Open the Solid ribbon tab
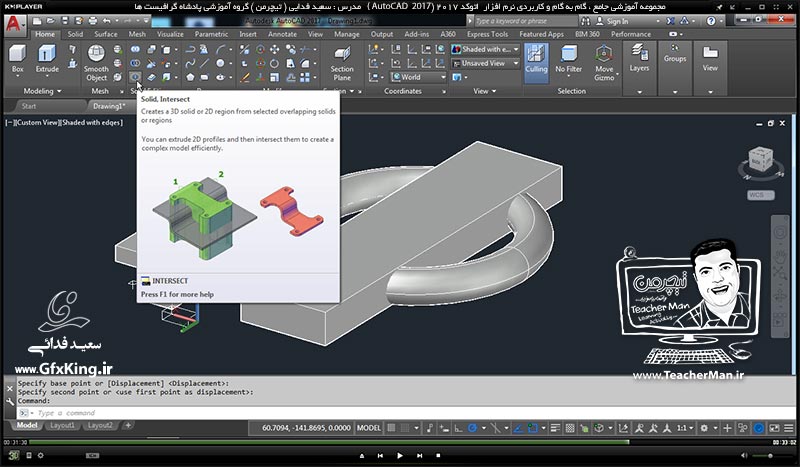 point(75,34)
